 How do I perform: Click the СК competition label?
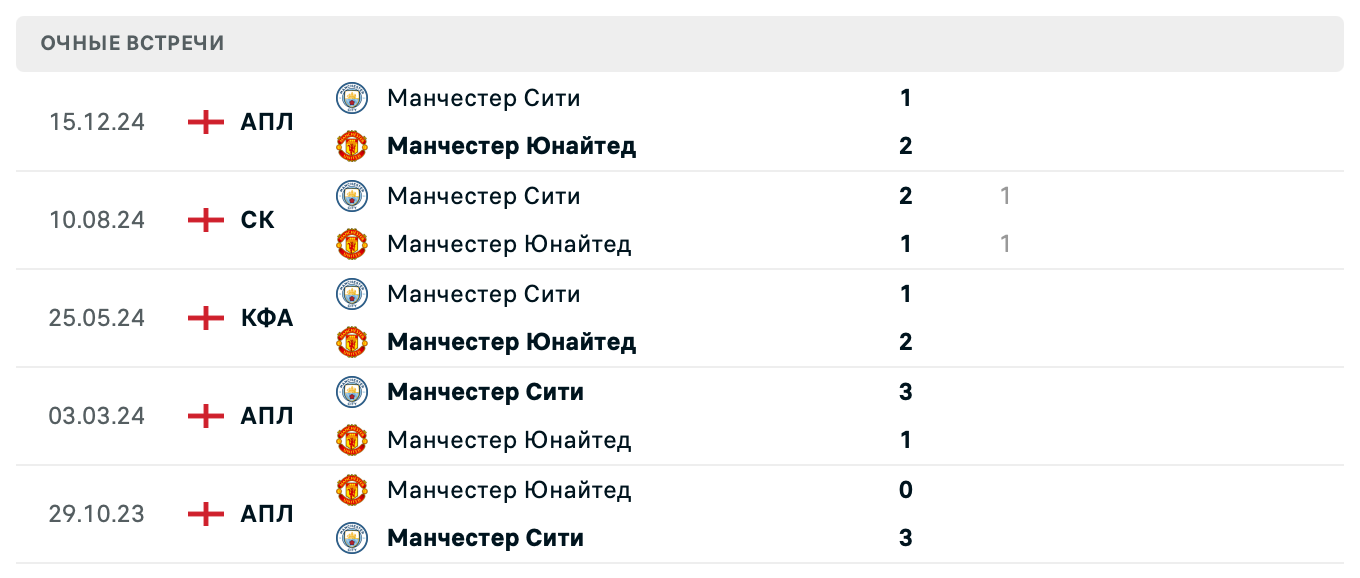pos(260,219)
